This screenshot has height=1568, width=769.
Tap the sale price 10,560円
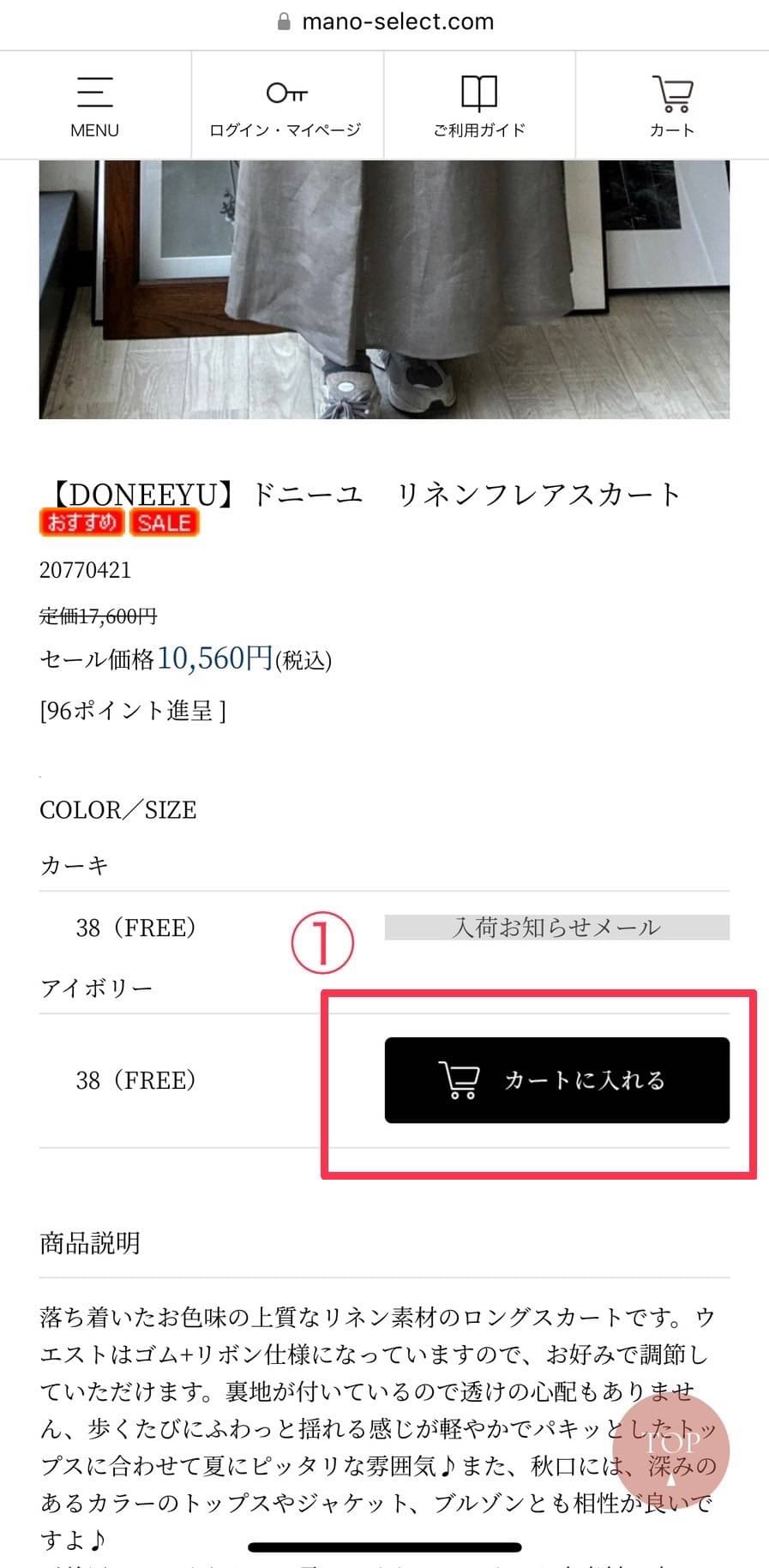point(215,658)
